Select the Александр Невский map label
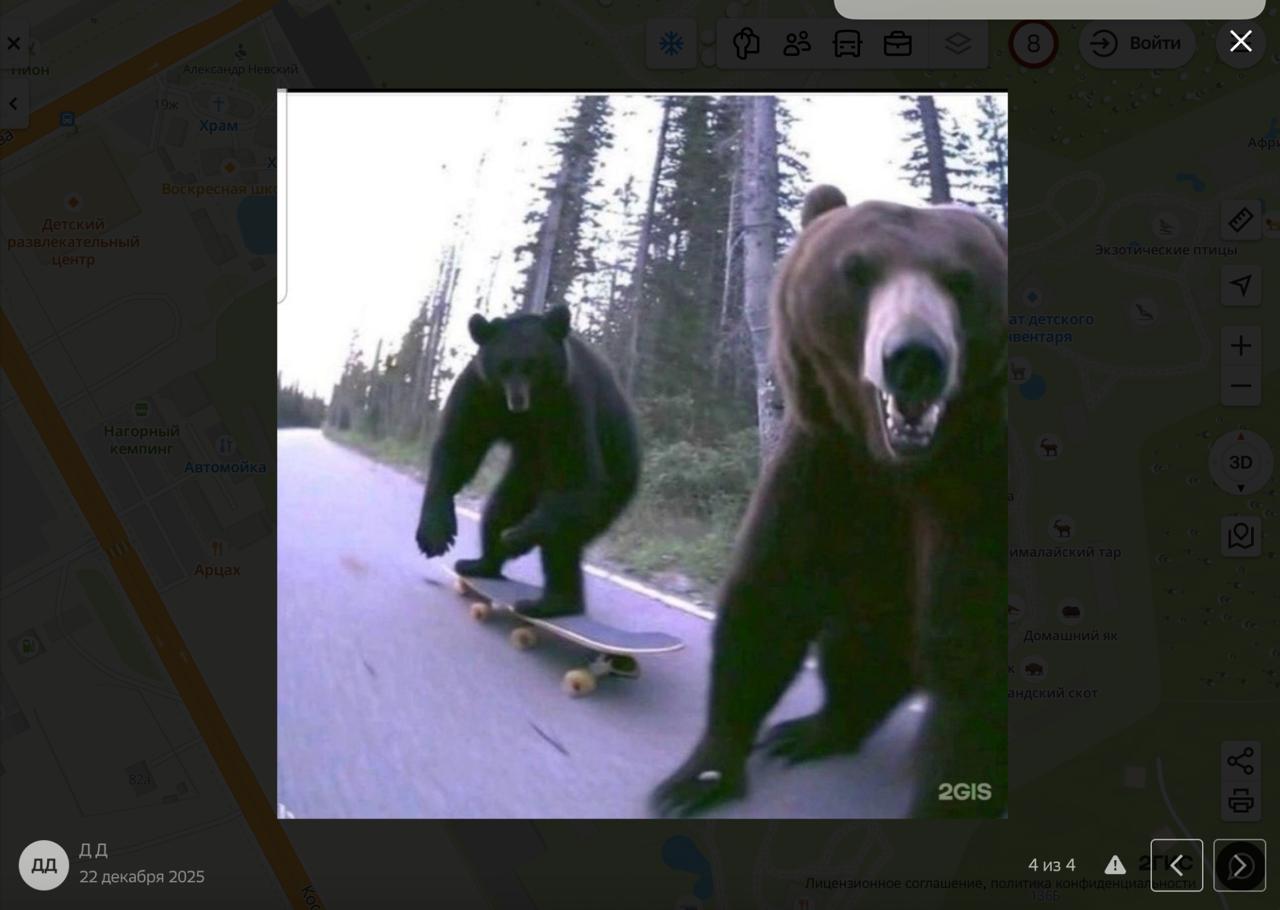Screen dimensions: 1280x910 240,70
